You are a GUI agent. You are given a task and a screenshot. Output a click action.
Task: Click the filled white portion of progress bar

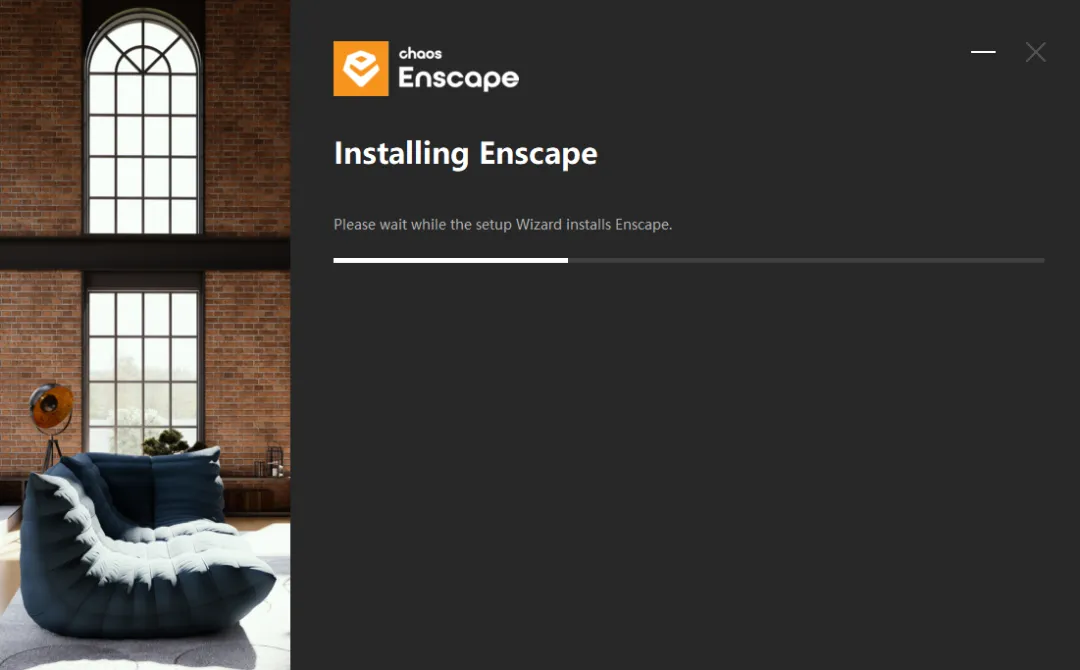coord(450,260)
